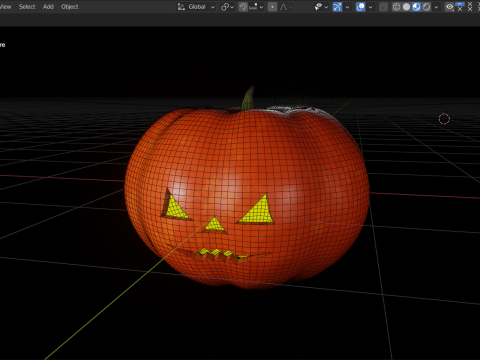Screen dimensions: 480x360
Task: Open the Object menu
Action: [x=70, y=7]
